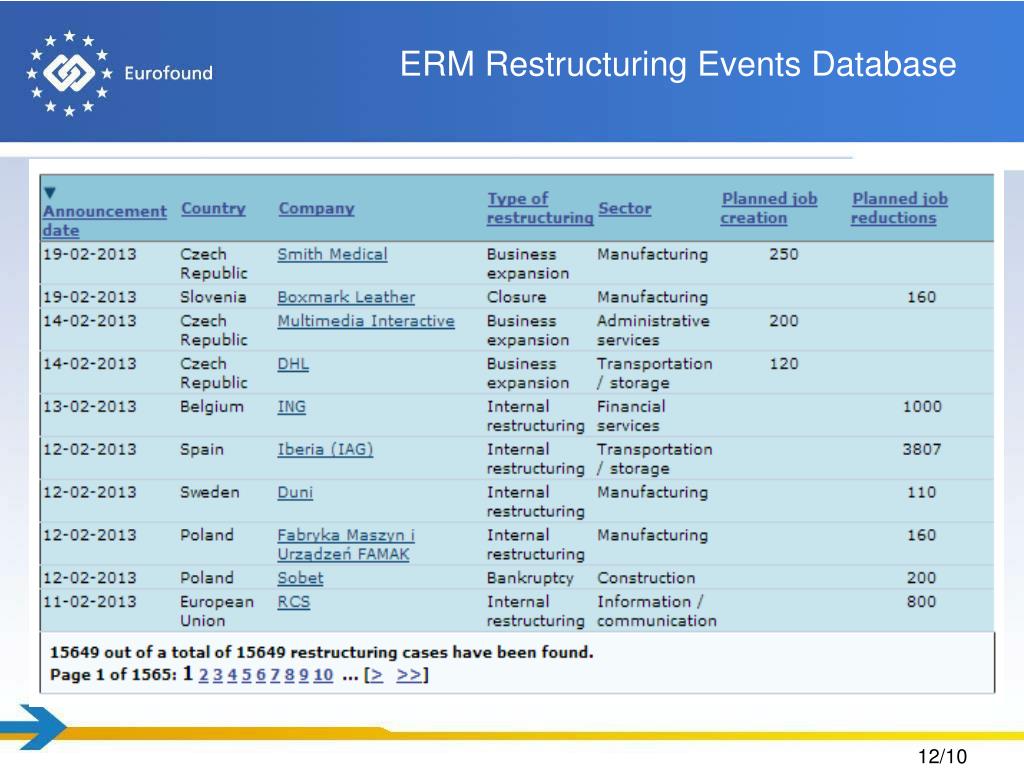Click the Slovenia country cell
Viewport: 1024px width, 768px height.
pos(213,297)
